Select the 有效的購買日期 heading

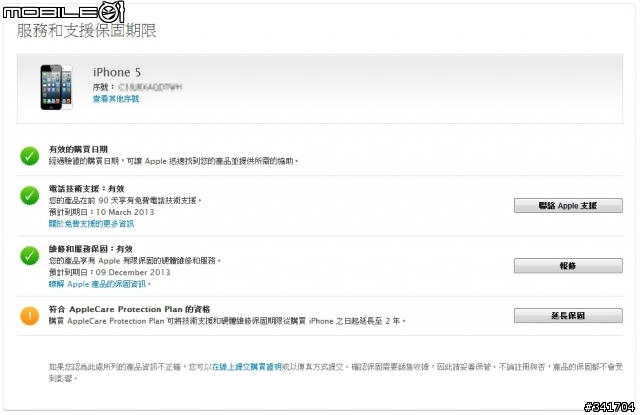pos(78,149)
